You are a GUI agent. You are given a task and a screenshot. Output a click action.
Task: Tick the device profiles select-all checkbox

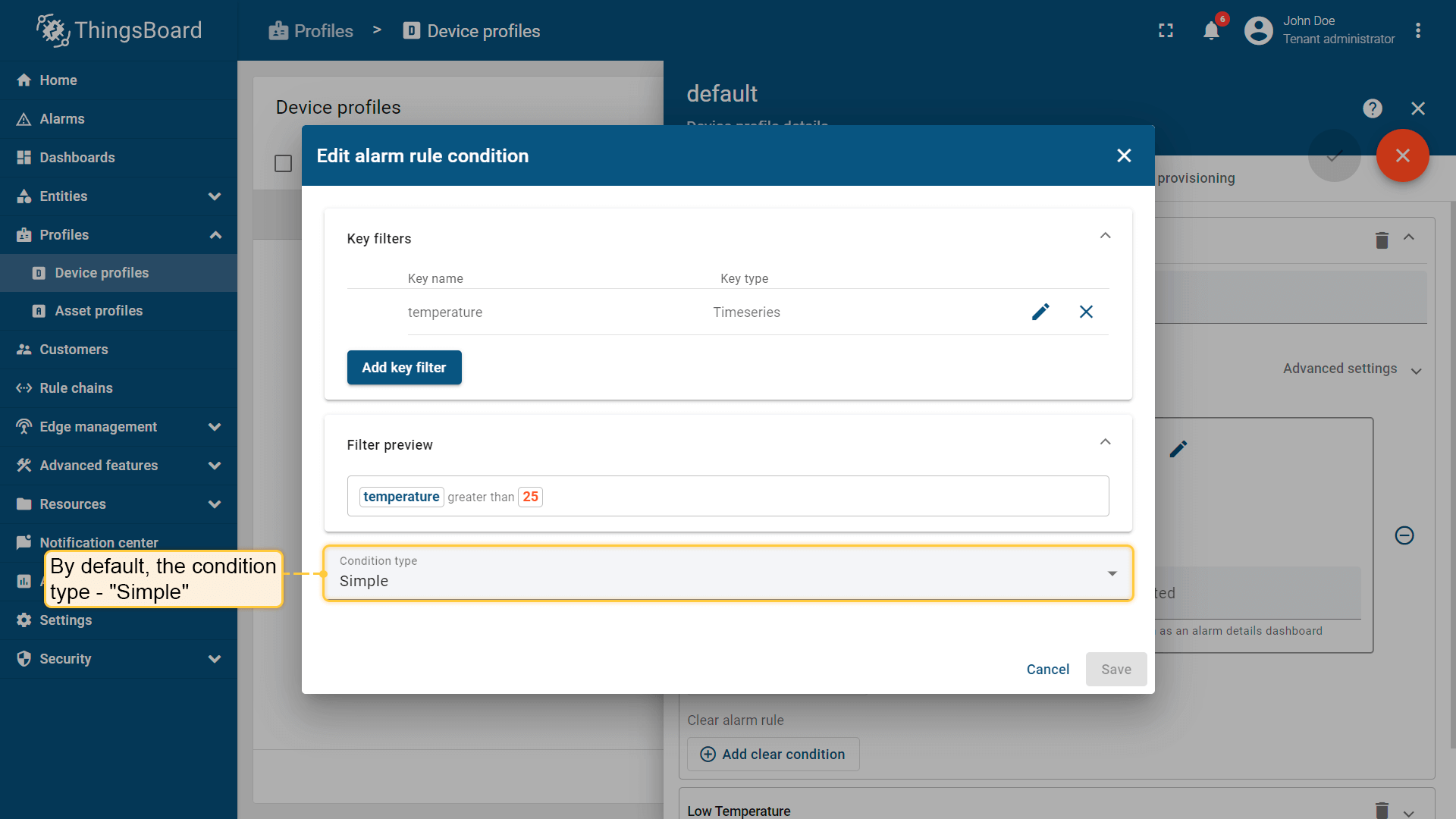click(x=283, y=164)
